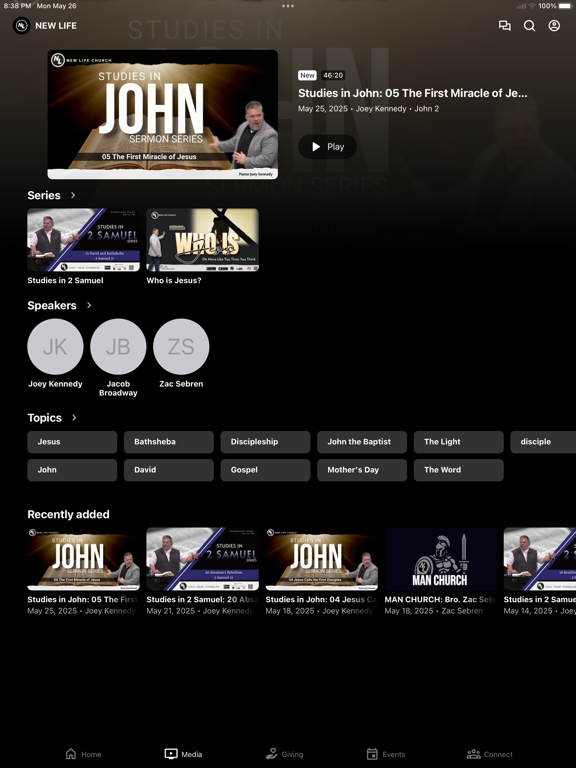This screenshot has width=576, height=768.
Task: Select speaker Joey Kennedy avatar
Action: [55, 347]
